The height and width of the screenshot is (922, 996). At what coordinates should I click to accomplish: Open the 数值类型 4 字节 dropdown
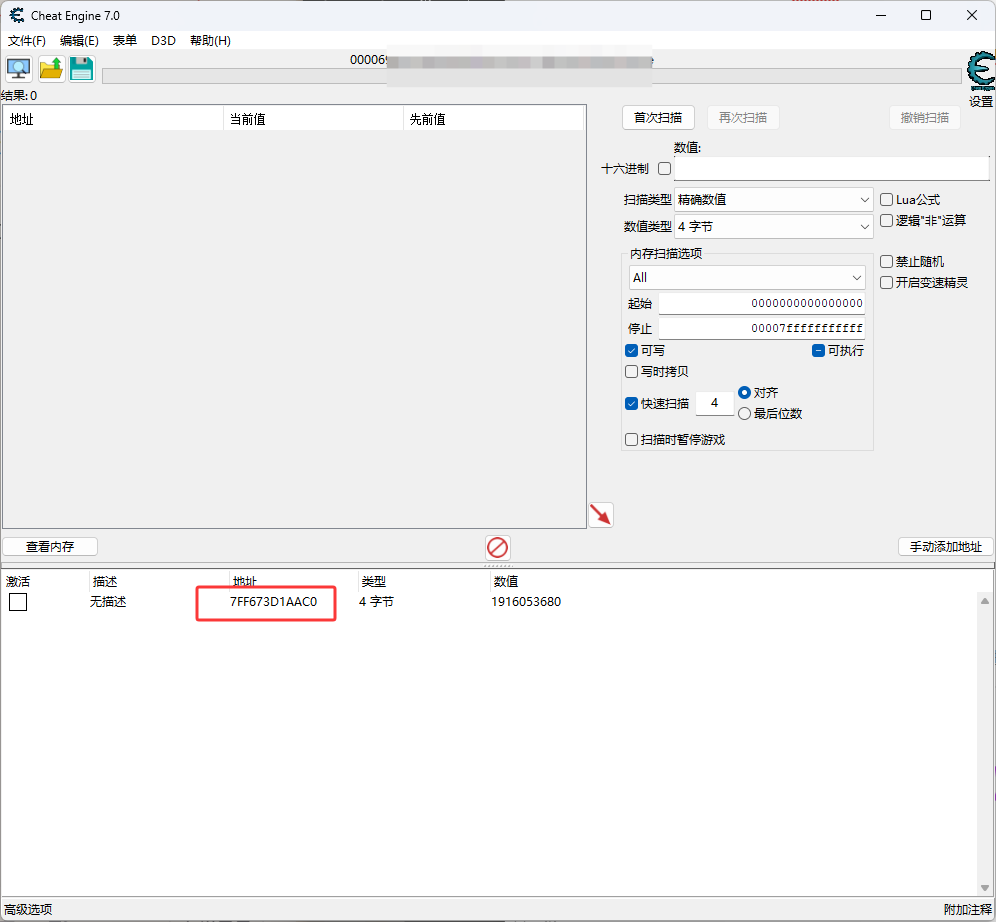coord(773,226)
